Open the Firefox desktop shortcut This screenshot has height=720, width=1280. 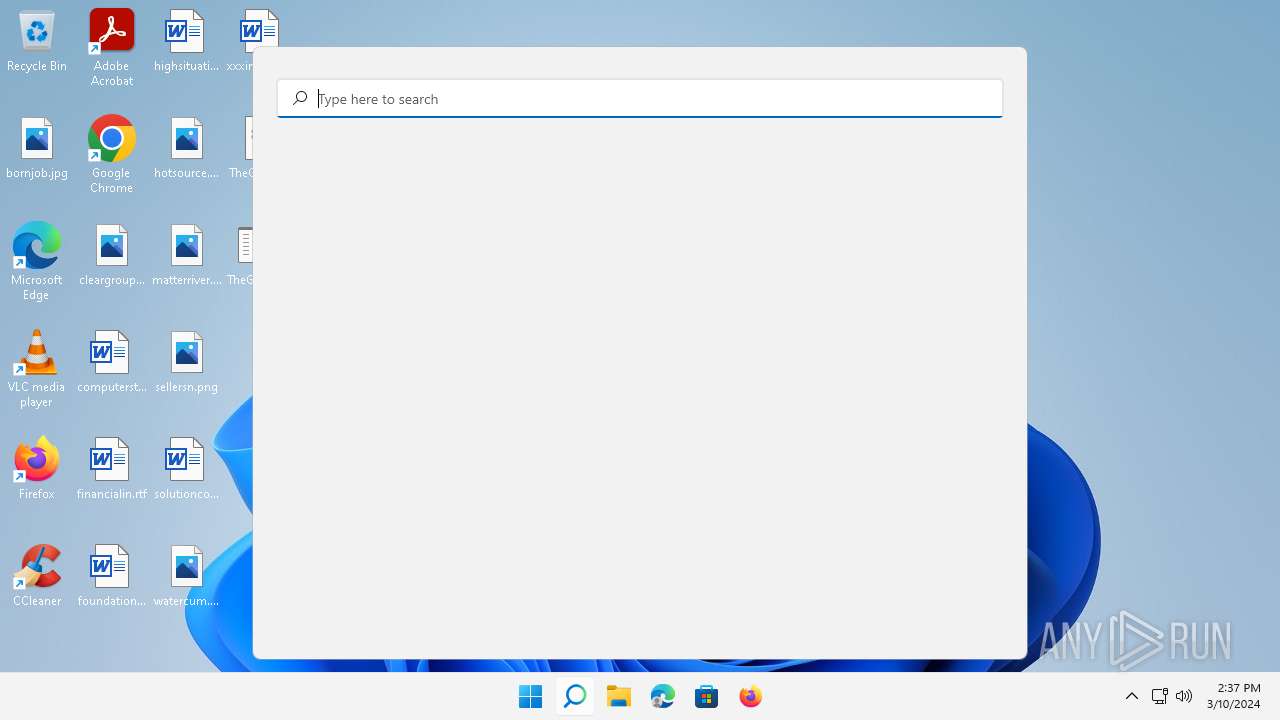click(x=37, y=469)
